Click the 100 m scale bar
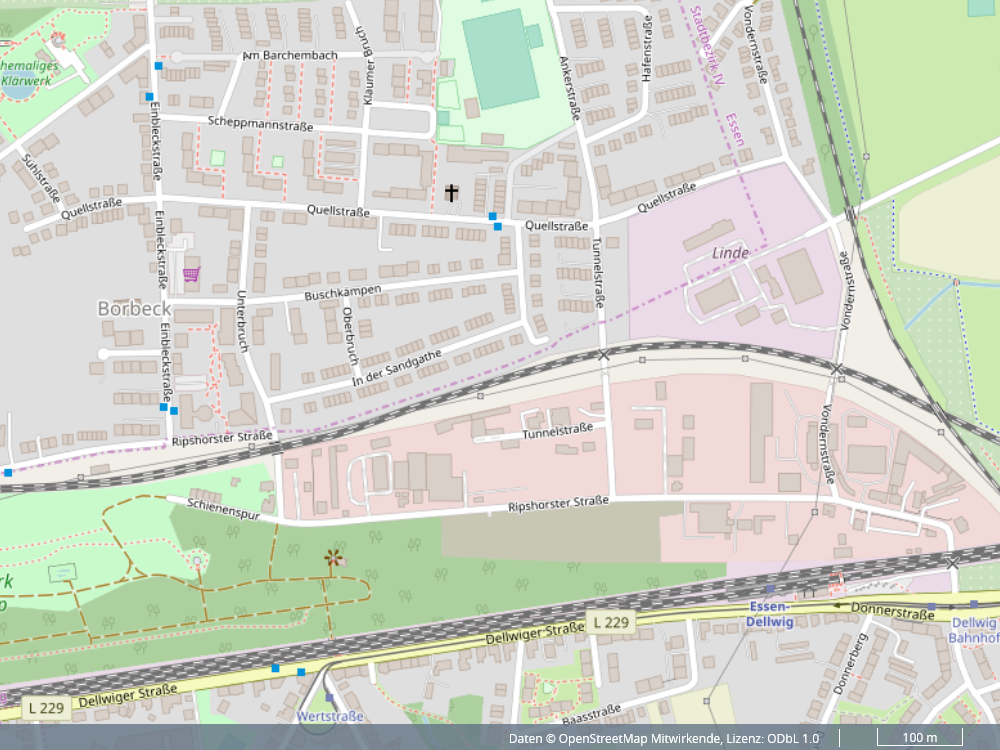Viewport: 1000px width, 750px height. point(919,739)
